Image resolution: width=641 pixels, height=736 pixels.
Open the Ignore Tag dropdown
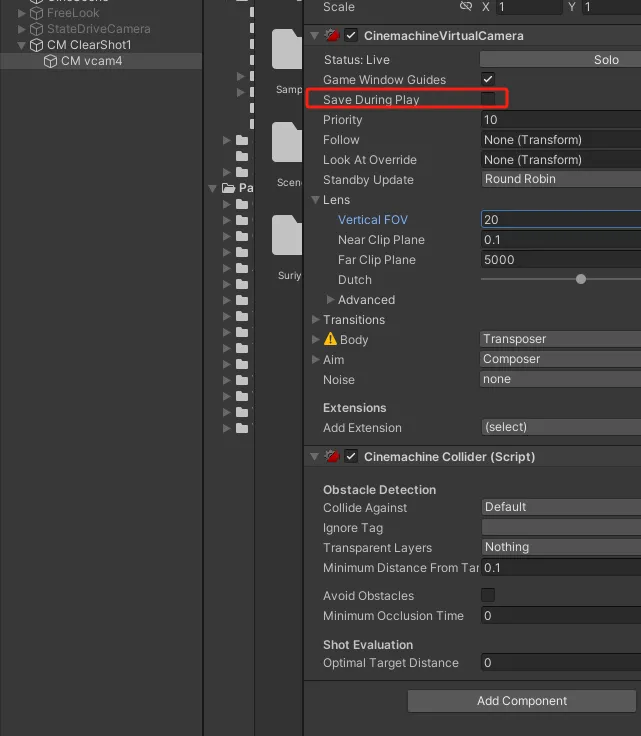click(x=561, y=527)
